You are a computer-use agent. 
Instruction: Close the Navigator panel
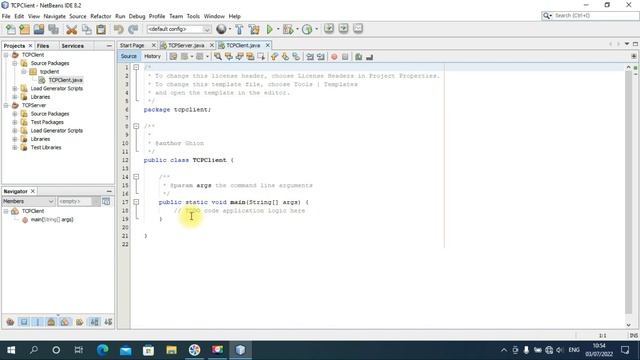click(33, 191)
